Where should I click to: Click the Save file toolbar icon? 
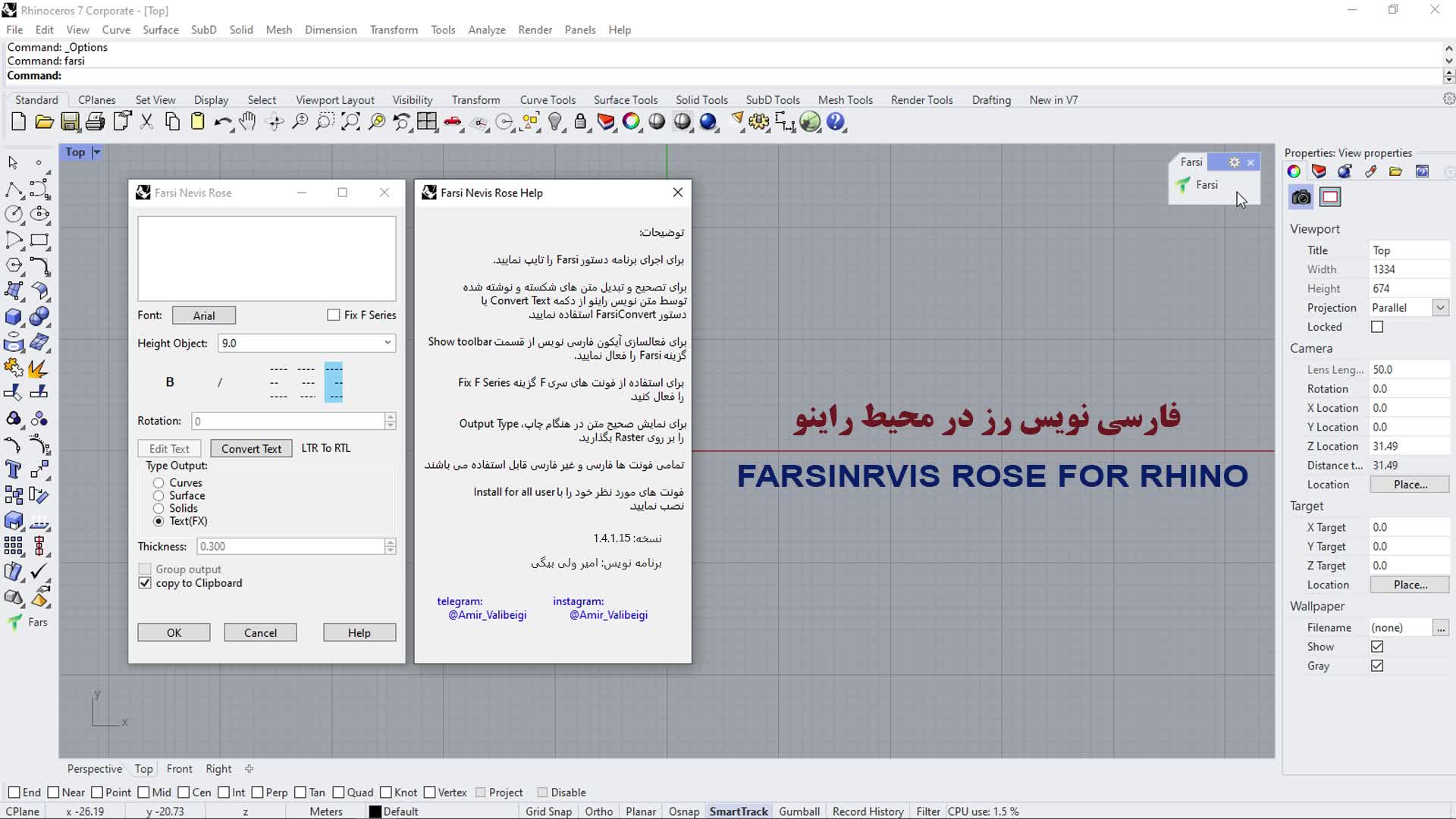tap(70, 122)
